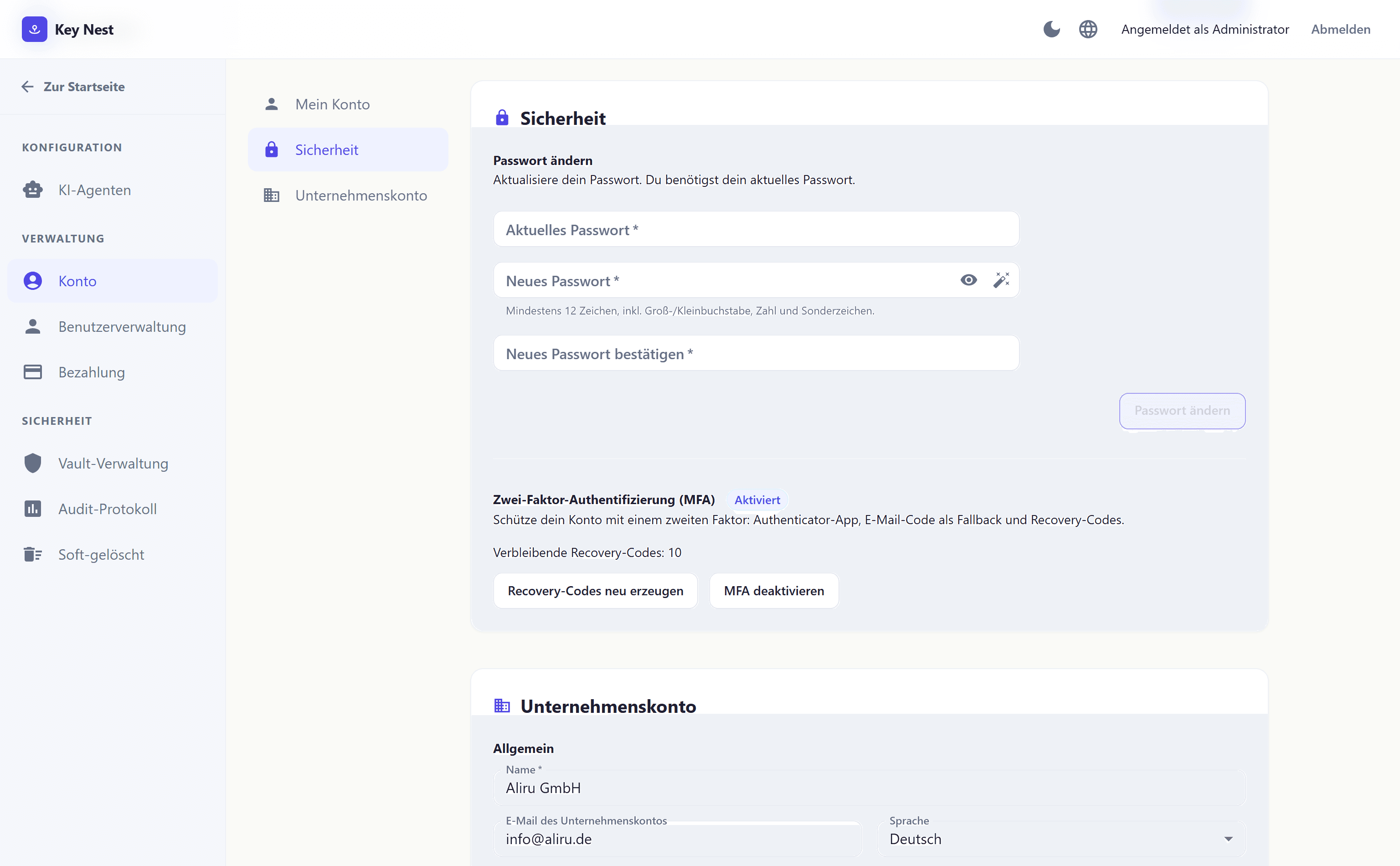This screenshot has height=866, width=1400.
Task: Open the language globe icon
Action: [x=1088, y=29]
